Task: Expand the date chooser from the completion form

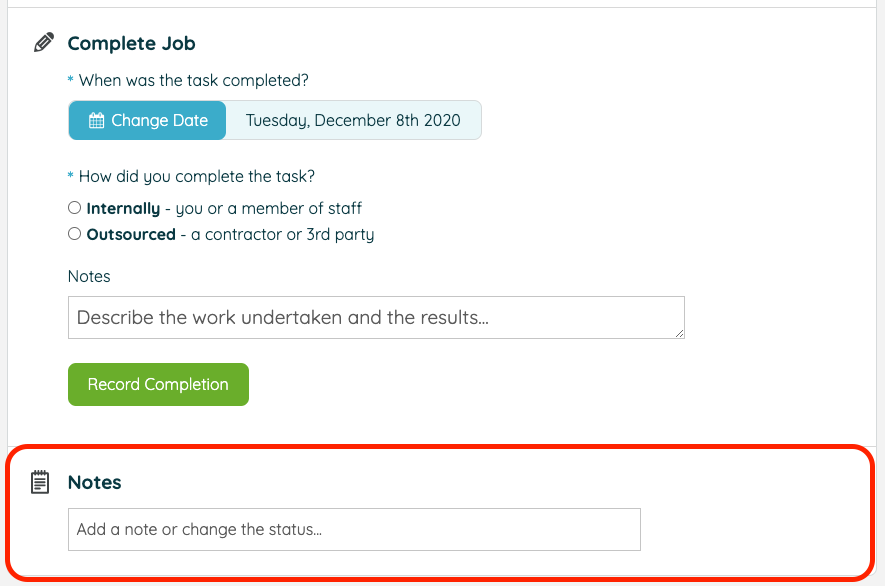Action: point(147,119)
